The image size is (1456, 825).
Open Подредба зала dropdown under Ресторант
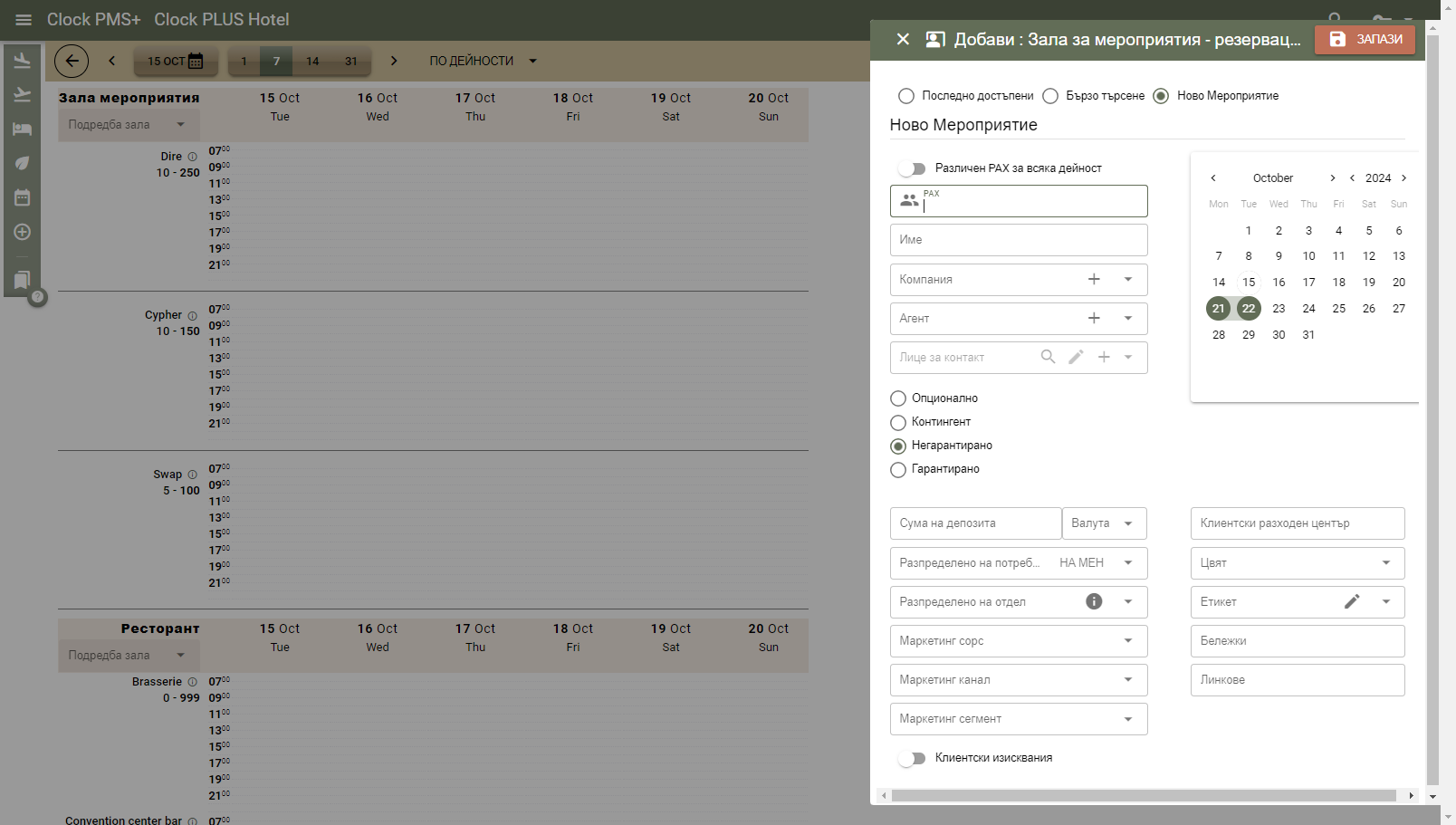129,656
